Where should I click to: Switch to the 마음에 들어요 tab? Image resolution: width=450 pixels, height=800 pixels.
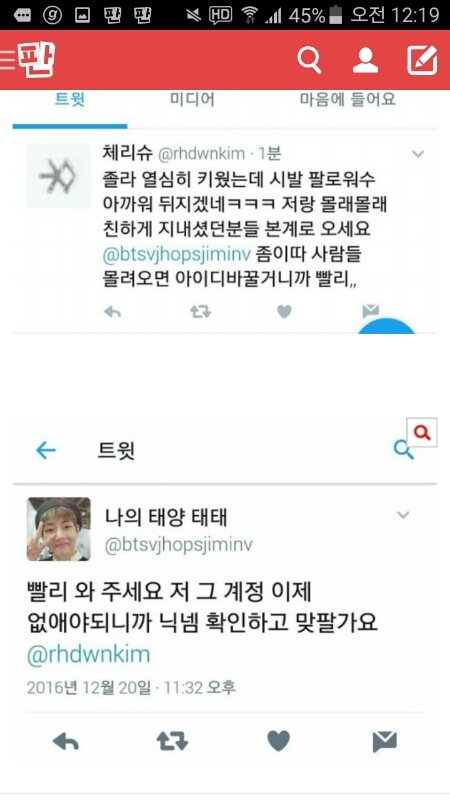(347, 99)
